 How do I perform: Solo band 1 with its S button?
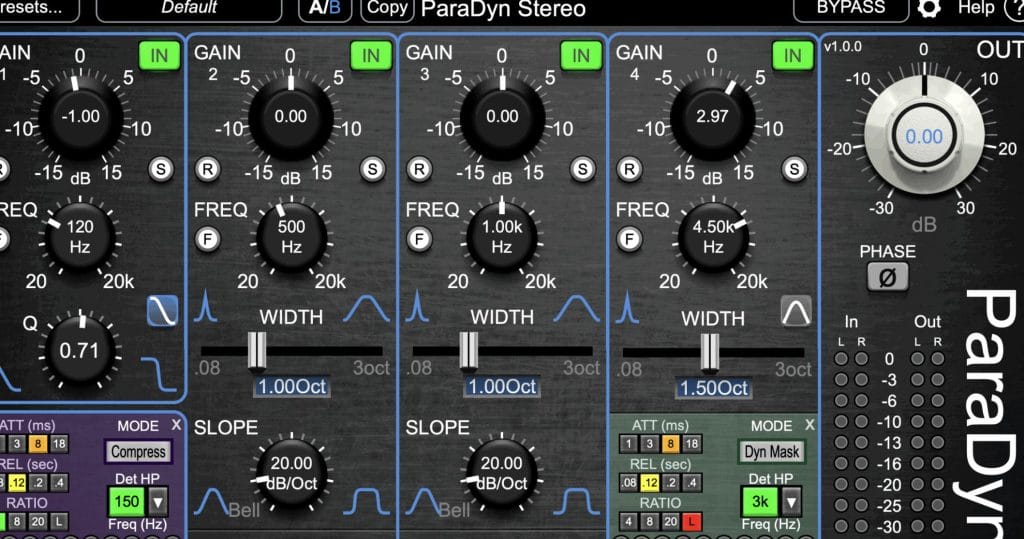click(160, 169)
